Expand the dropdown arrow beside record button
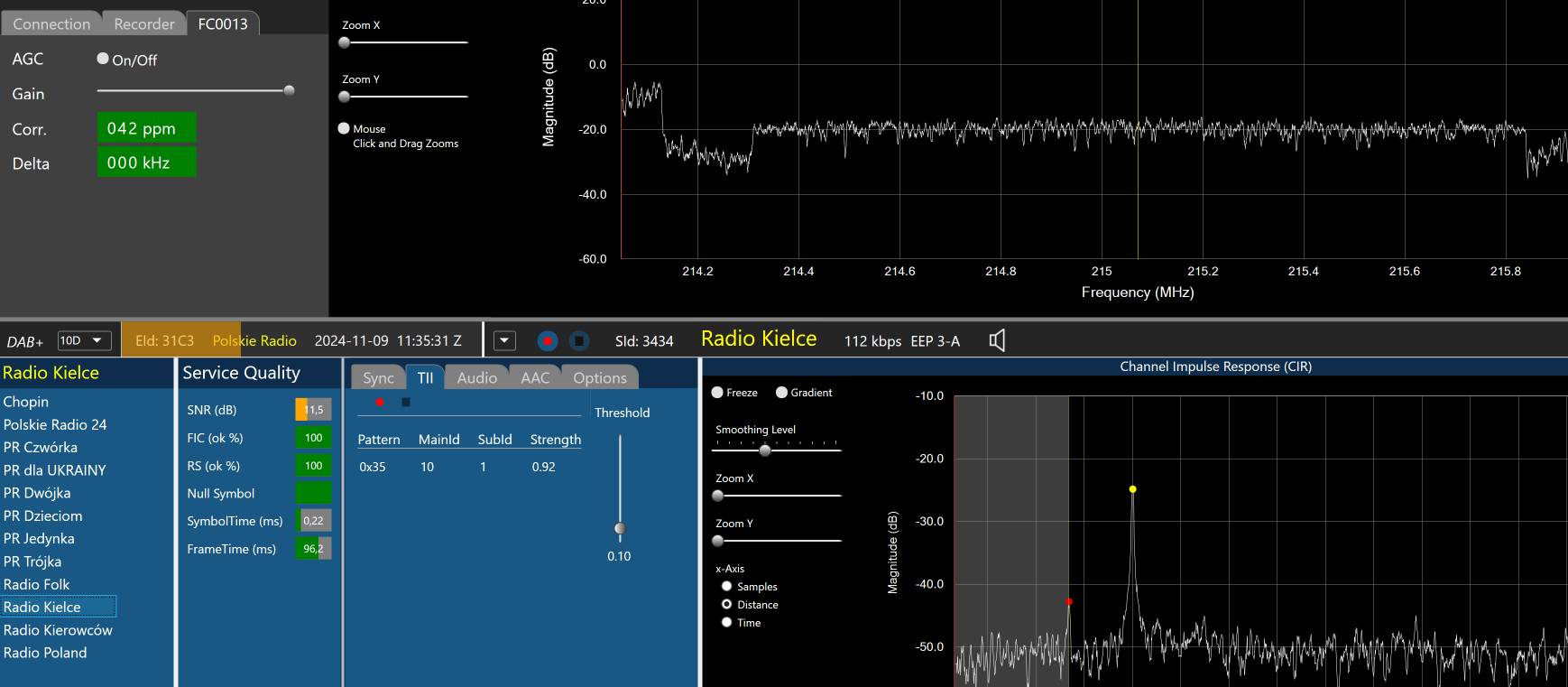 tap(504, 340)
